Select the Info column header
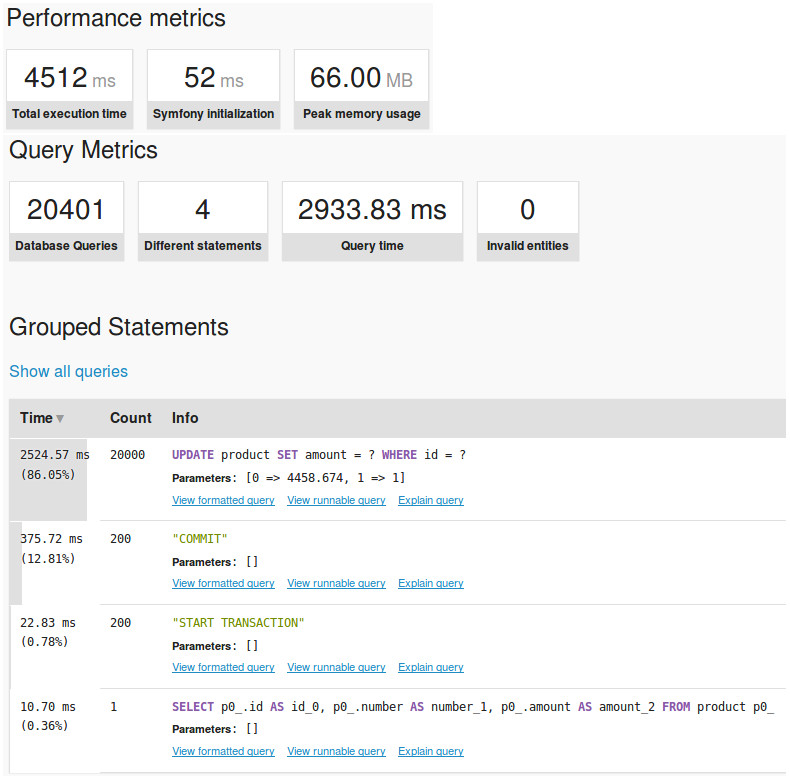This screenshot has width=790, height=780. [x=185, y=418]
